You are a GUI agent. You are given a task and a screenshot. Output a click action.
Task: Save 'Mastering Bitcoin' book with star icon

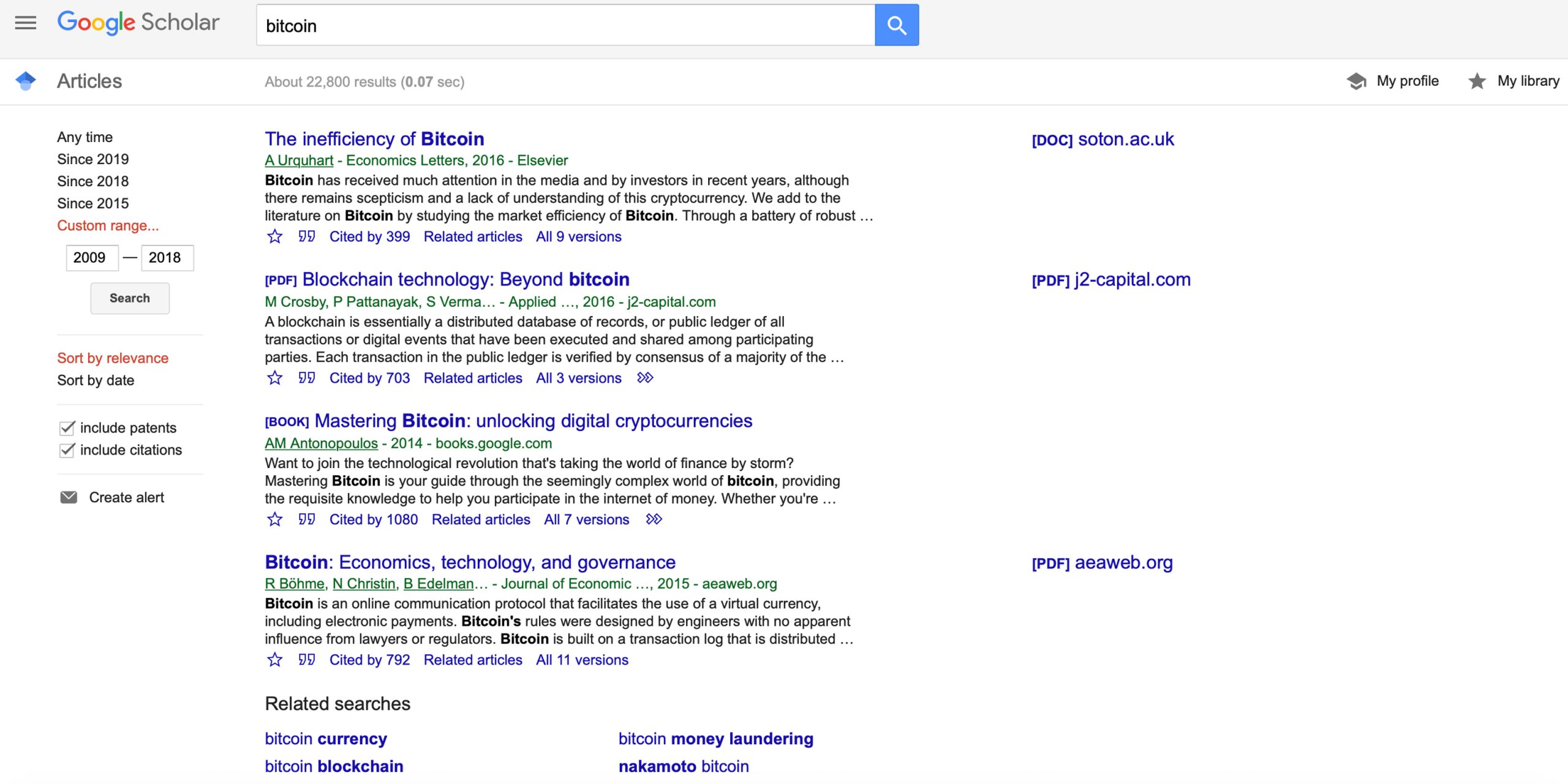(x=275, y=519)
